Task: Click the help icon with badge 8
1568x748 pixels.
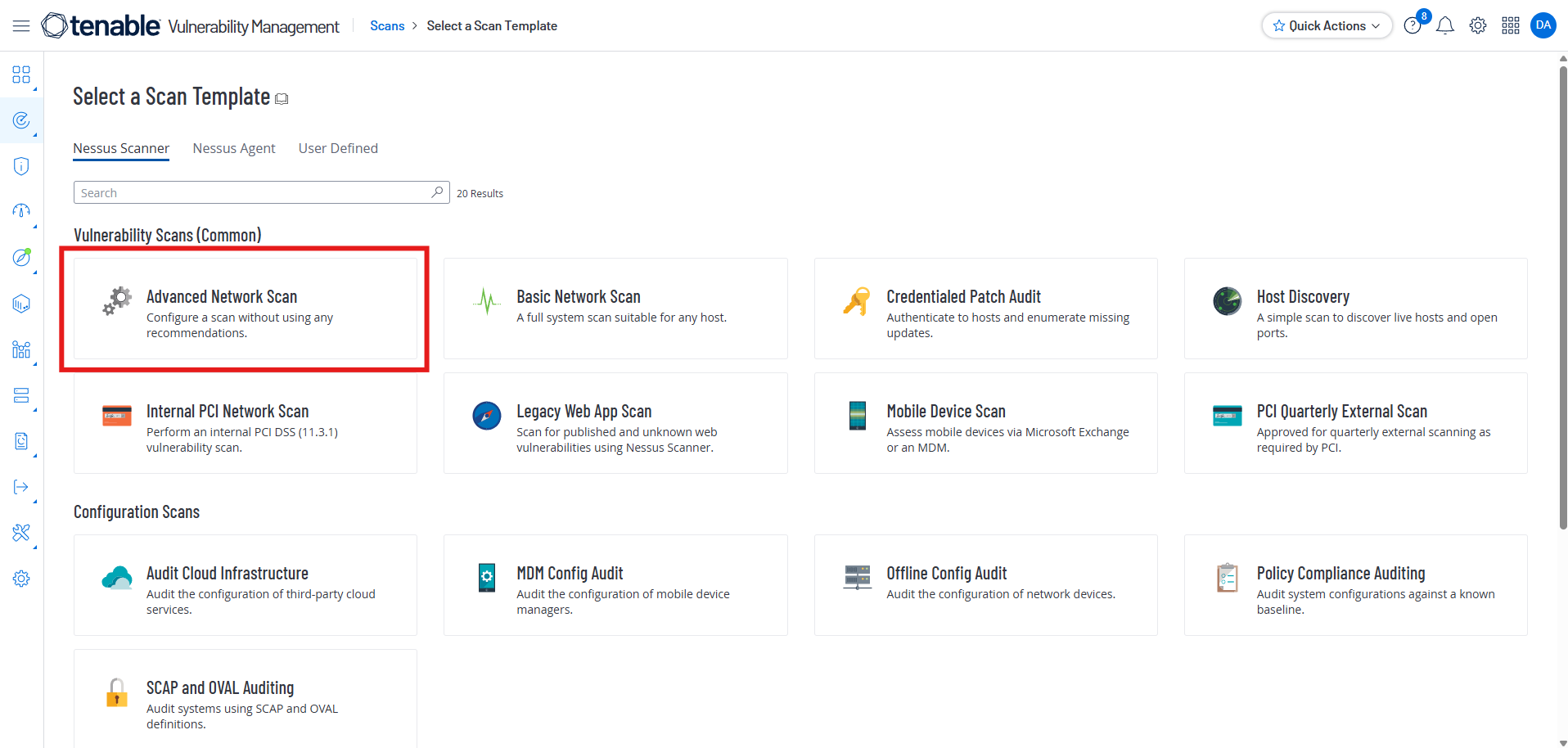Action: 1413,26
